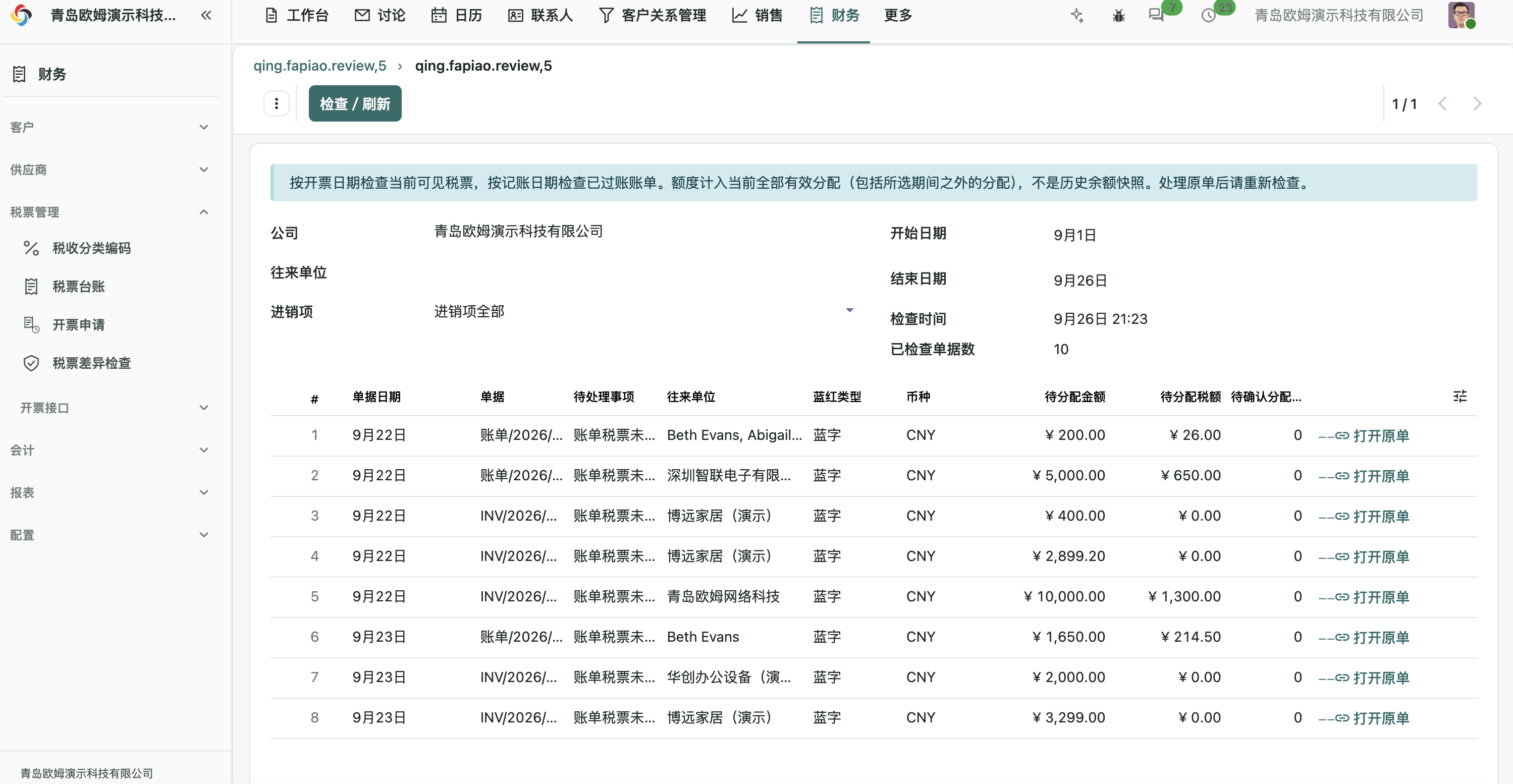The width and height of the screenshot is (1513, 784).
Task: Open the debug bug icon menu
Action: click(1118, 15)
